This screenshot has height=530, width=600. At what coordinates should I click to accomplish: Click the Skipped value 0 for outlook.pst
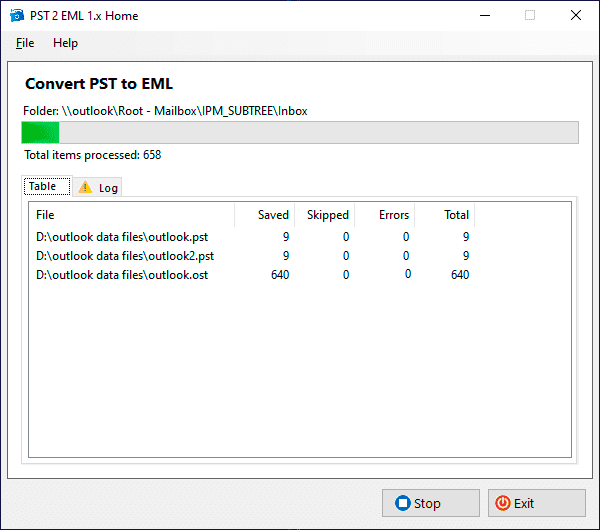346,237
